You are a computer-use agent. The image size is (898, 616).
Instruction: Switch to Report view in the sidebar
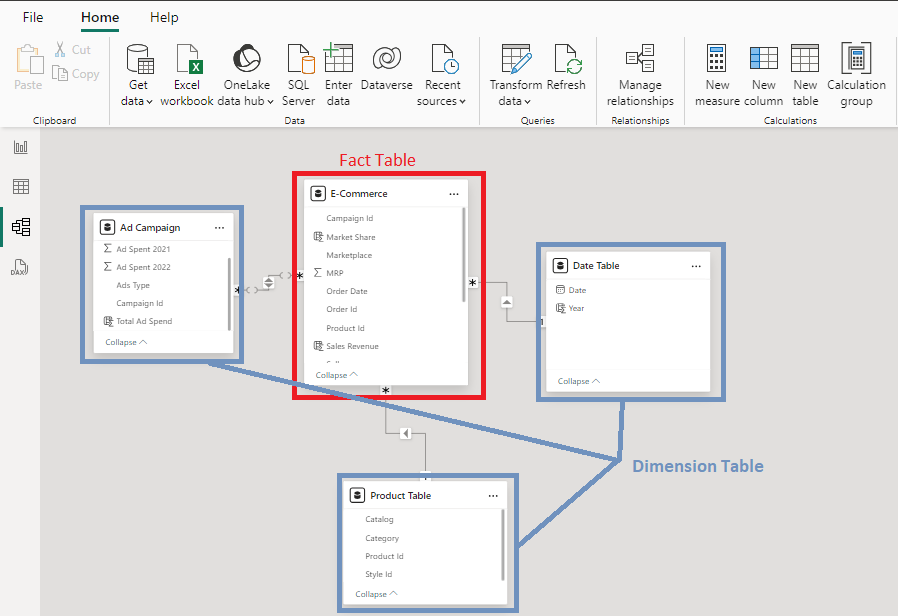tap(20, 146)
